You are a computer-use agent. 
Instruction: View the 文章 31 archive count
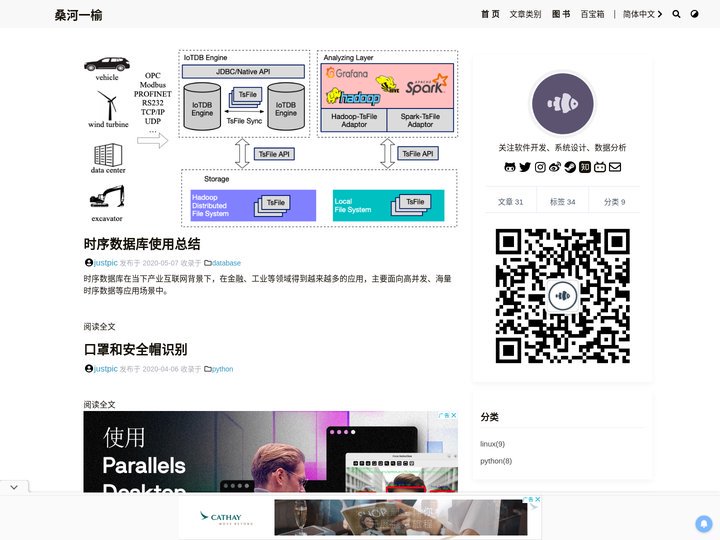click(510, 202)
